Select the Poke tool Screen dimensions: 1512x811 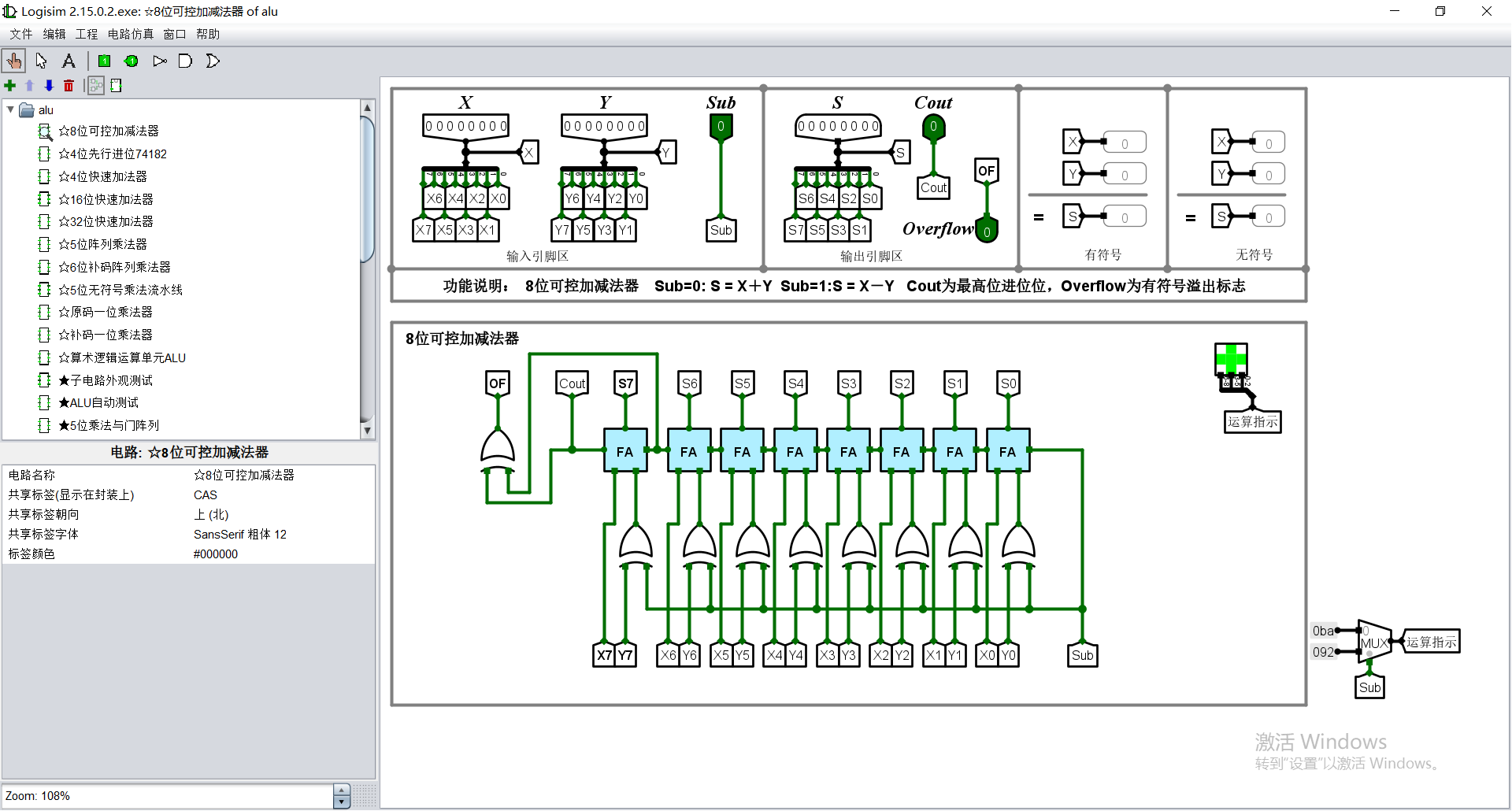coord(14,61)
